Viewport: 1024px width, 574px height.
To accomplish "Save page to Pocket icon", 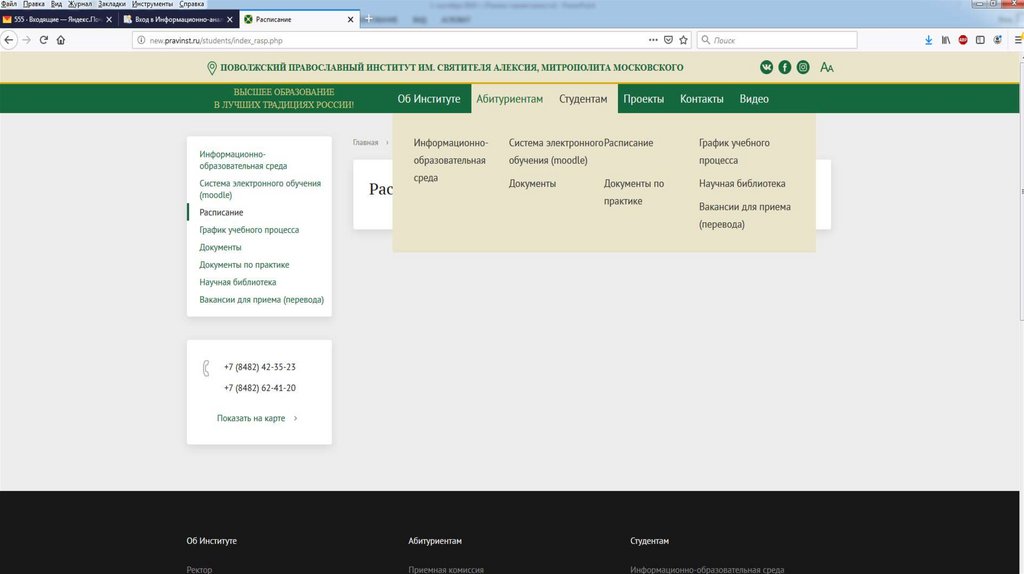I will [x=668, y=40].
